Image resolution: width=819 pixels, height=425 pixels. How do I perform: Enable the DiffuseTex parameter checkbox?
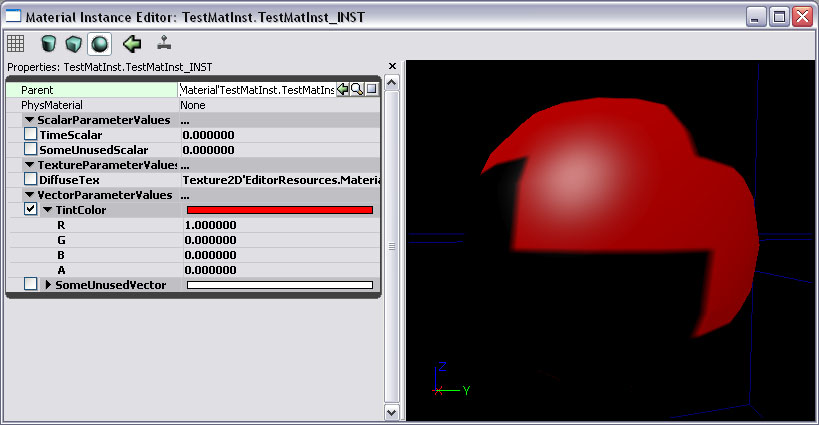point(30,179)
